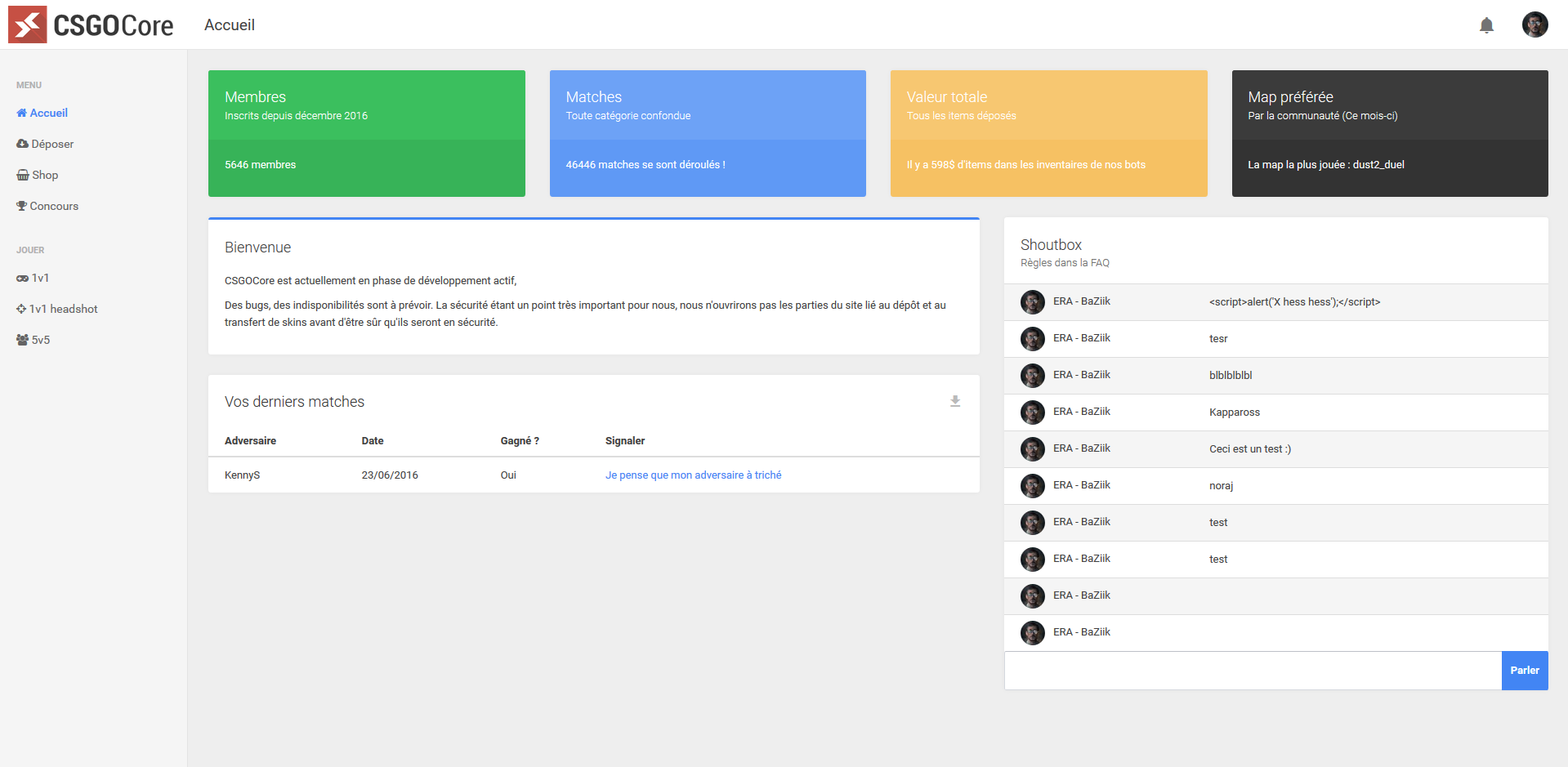This screenshot has height=767, width=1568.
Task: Open user profile avatar in header
Action: (1534, 25)
